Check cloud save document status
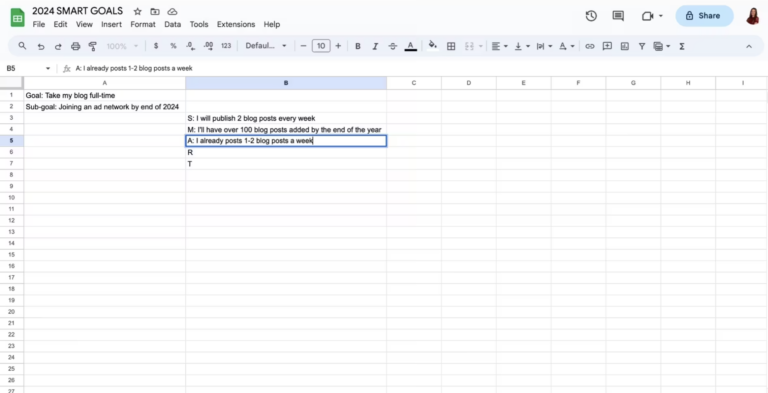The height and width of the screenshot is (393, 768). [x=172, y=11]
